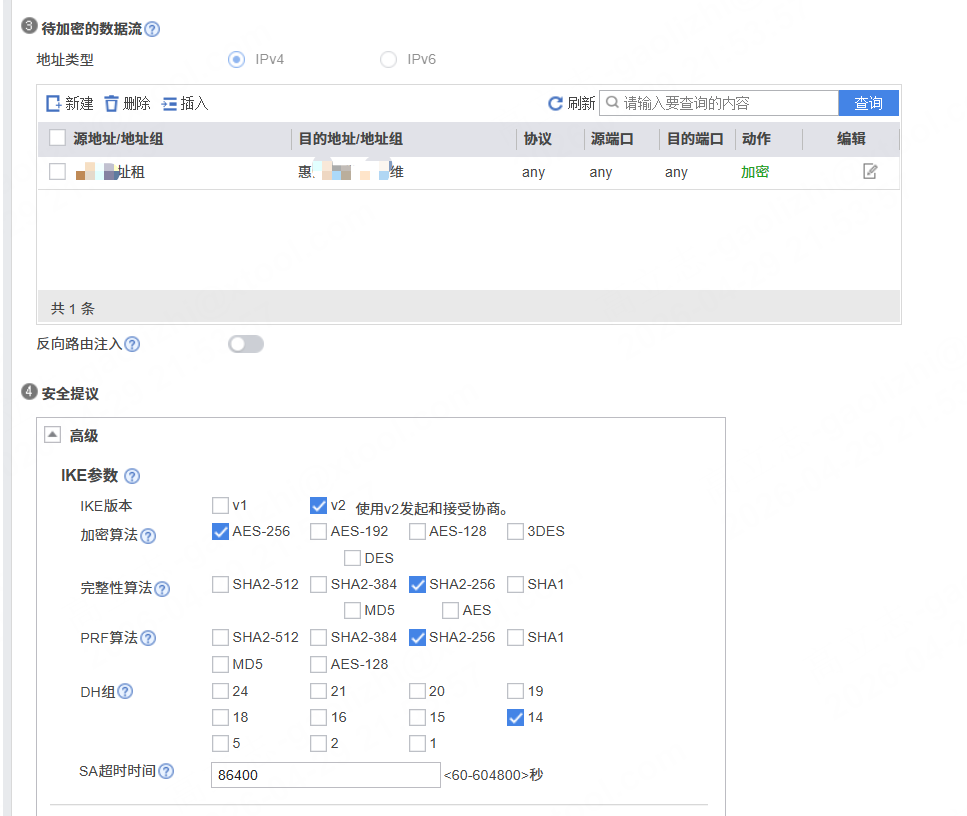This screenshot has height=816, width=967.
Task: Enable IKE version v1 checkbox
Action: [x=220, y=505]
